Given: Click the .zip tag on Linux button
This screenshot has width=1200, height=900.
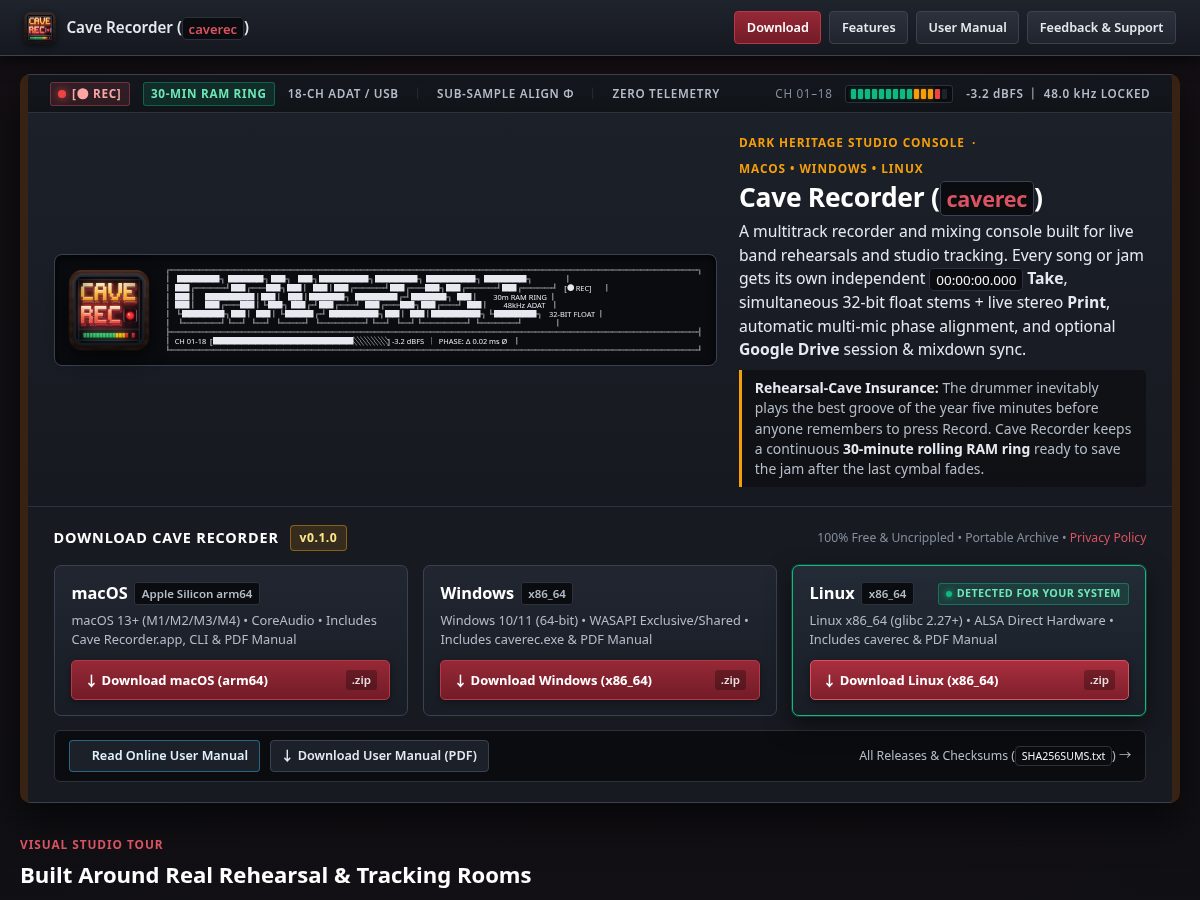Looking at the screenshot, I should (x=1099, y=680).
